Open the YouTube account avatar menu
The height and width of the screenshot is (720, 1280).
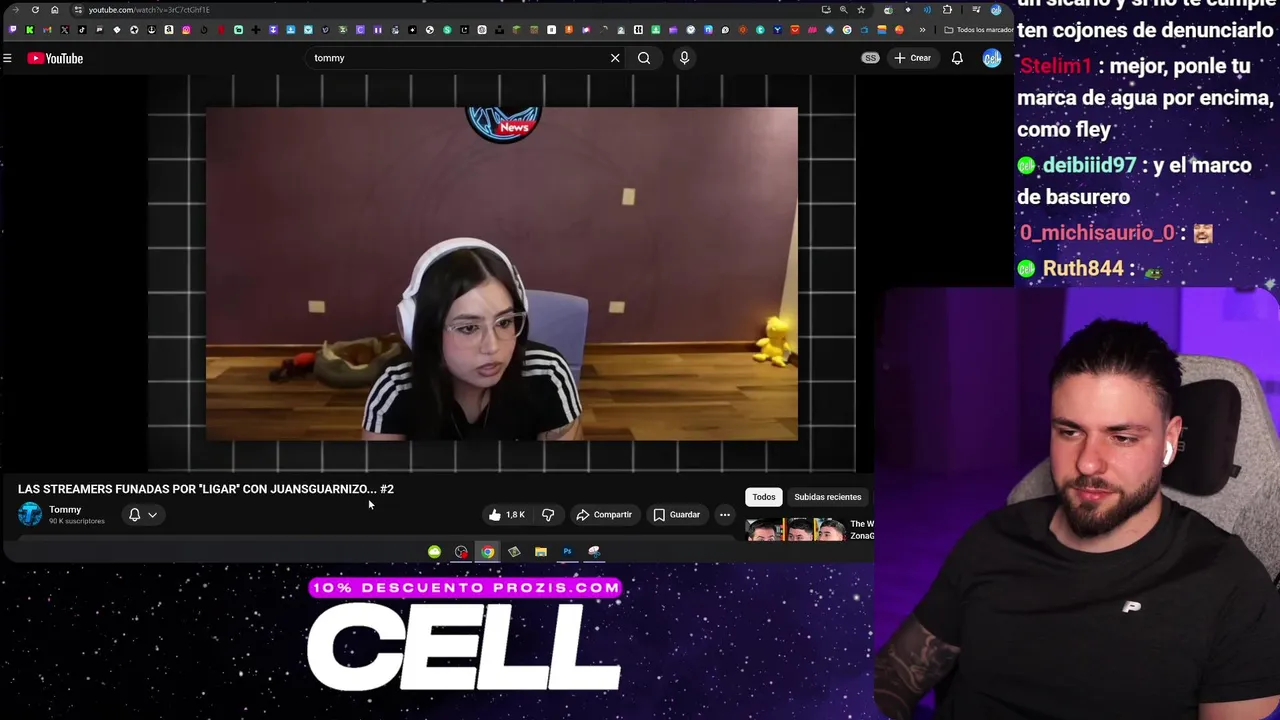(992, 58)
